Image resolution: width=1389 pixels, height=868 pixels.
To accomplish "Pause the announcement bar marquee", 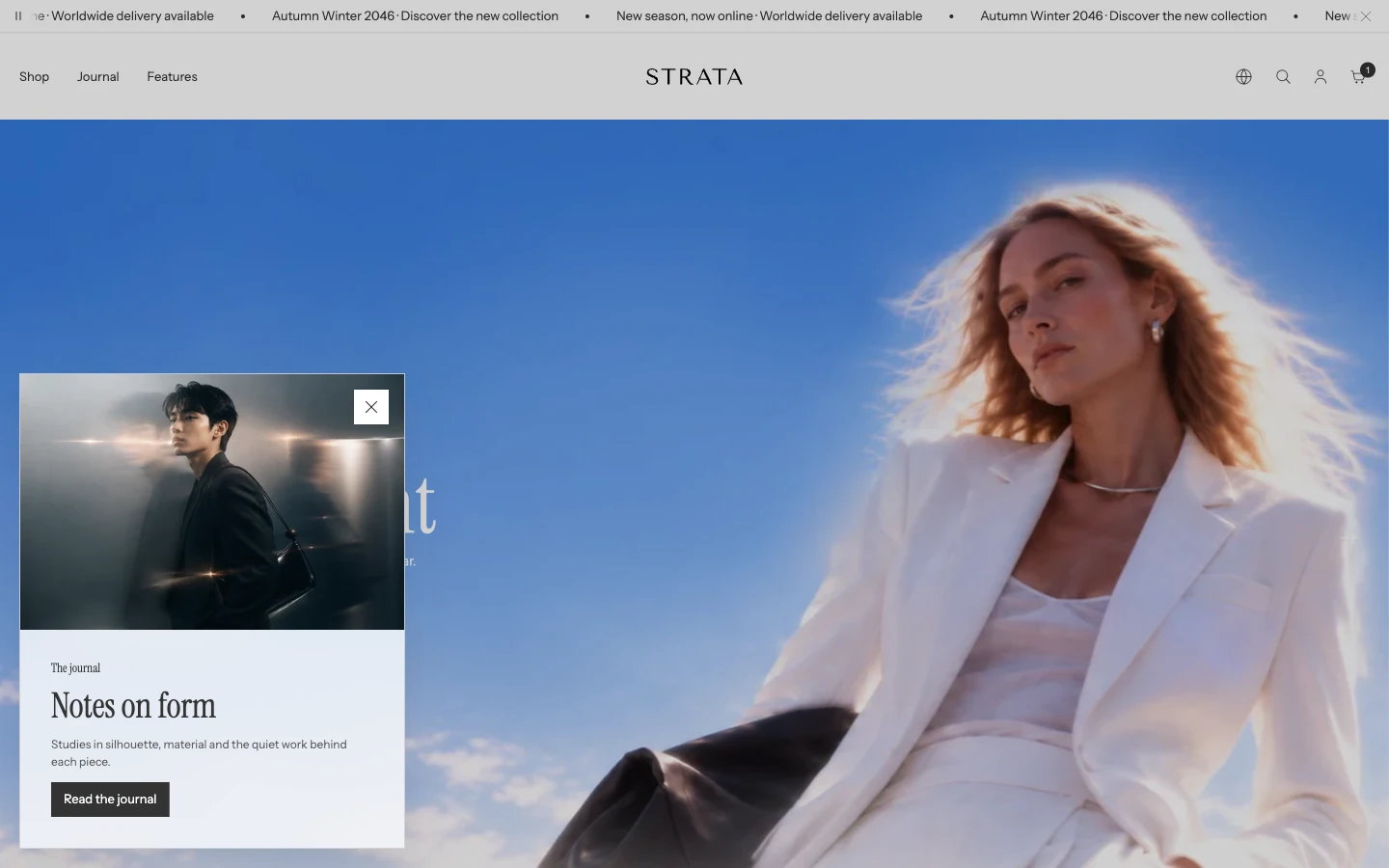I will pos(18,16).
